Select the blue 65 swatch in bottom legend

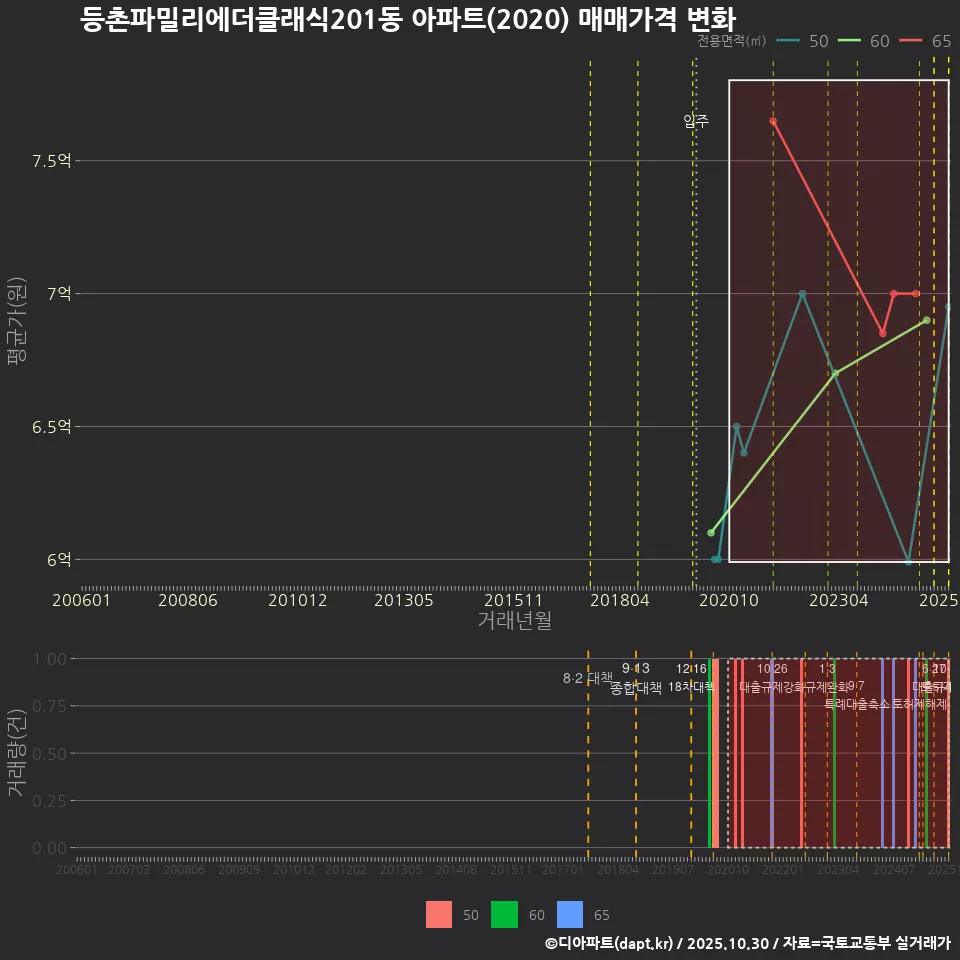569,915
